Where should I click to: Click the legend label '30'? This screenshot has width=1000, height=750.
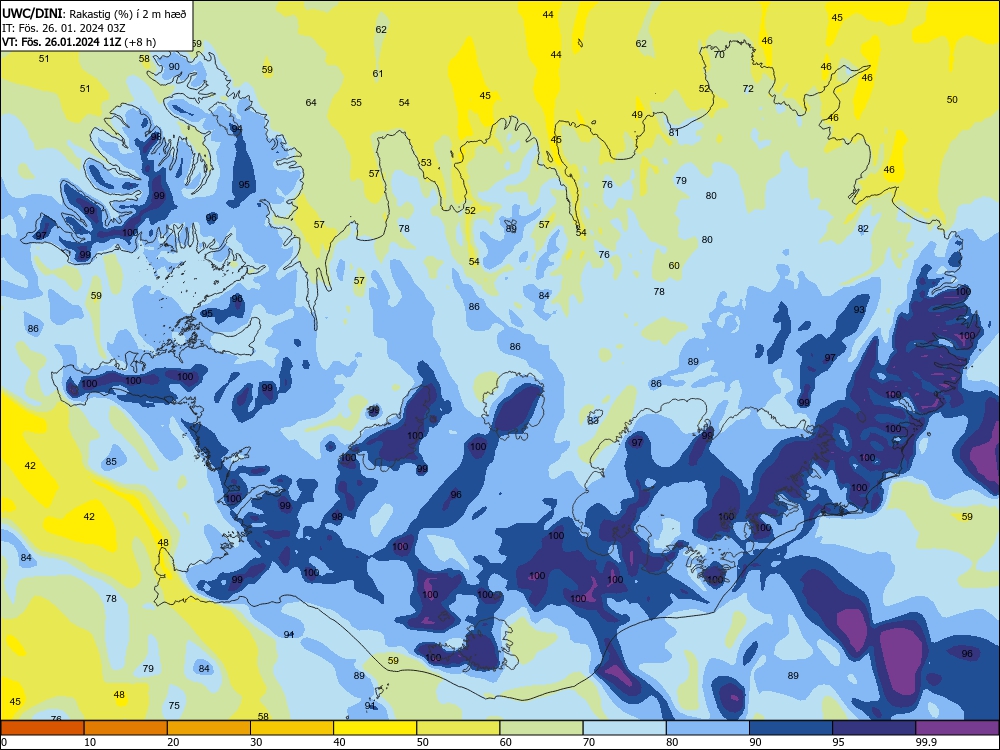pyautogui.click(x=256, y=742)
